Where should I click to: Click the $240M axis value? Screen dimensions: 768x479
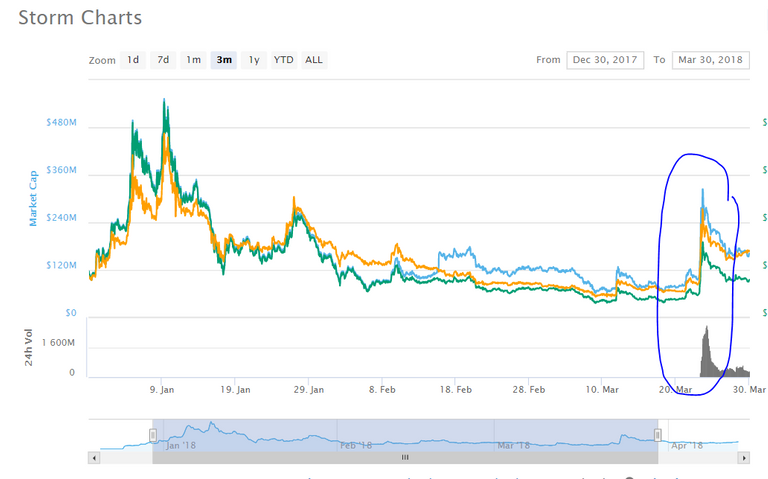click(61, 217)
